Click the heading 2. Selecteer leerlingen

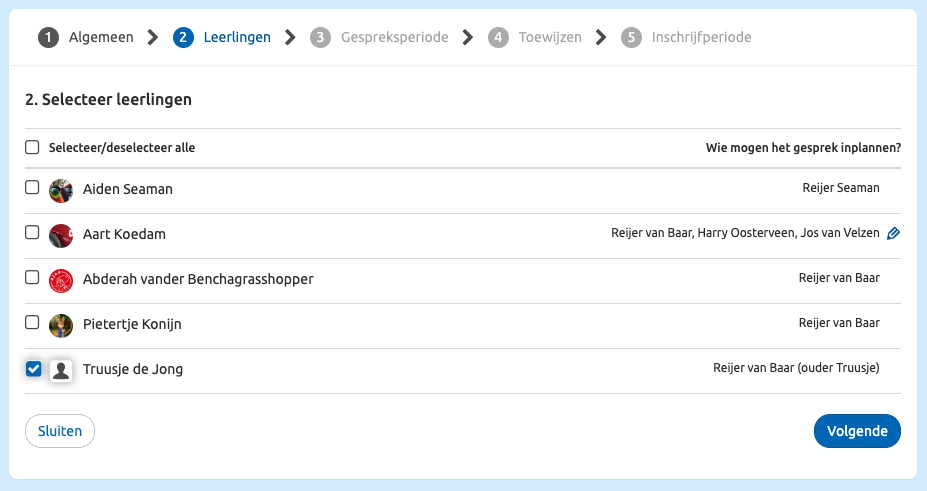pyautogui.click(x=108, y=99)
